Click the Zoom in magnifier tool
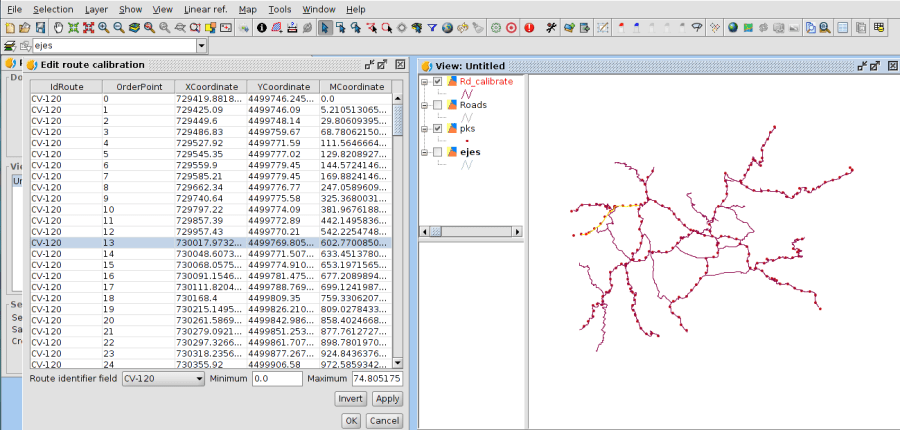The height and width of the screenshot is (430, 900). (103, 27)
